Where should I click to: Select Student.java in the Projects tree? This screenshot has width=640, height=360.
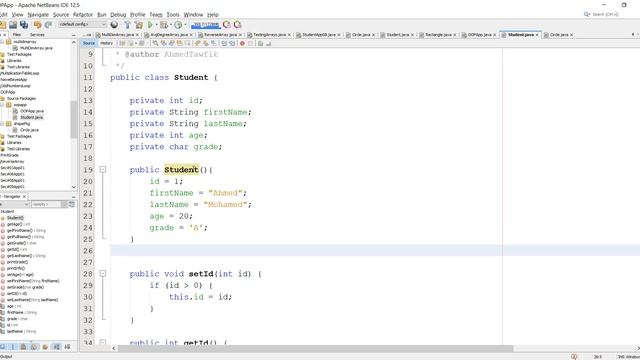click(x=31, y=117)
